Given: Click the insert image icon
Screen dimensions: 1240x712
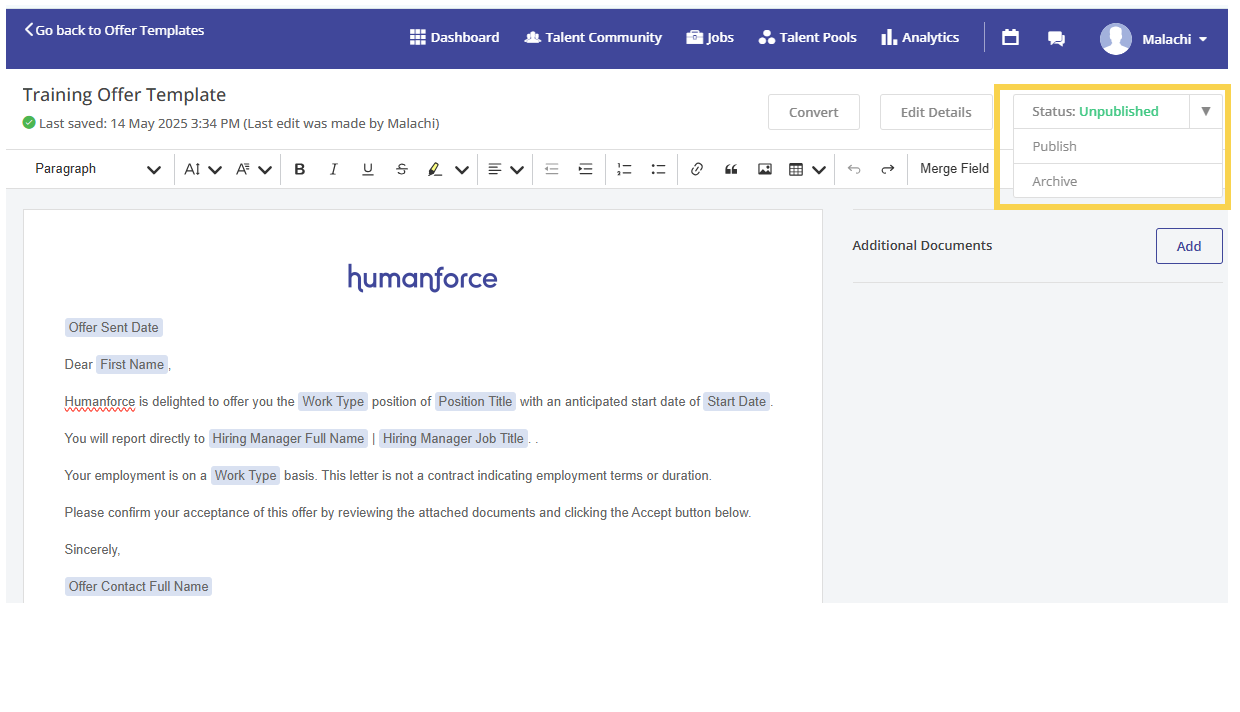Looking at the screenshot, I should point(765,169).
